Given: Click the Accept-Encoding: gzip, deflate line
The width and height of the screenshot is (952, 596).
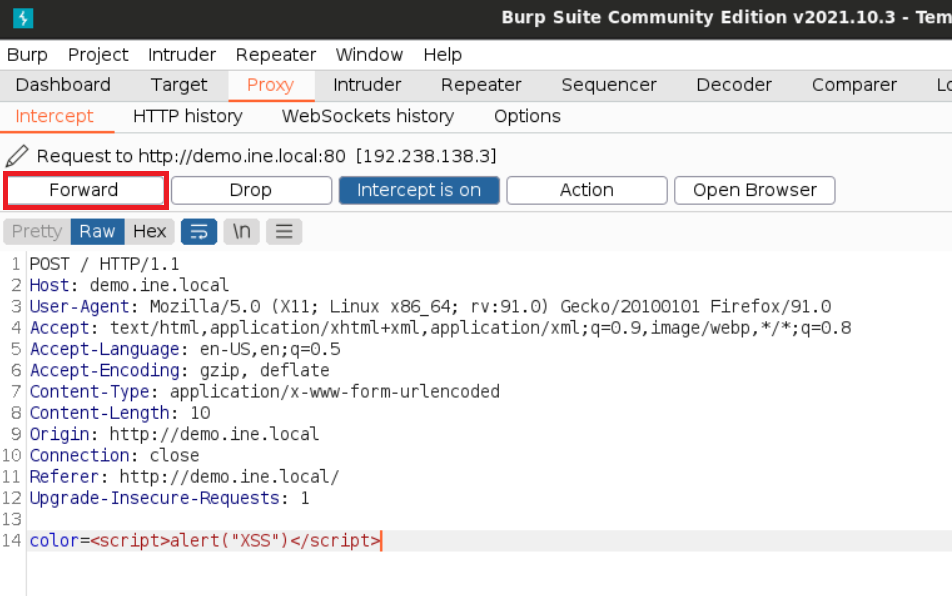Looking at the screenshot, I should point(180,370).
